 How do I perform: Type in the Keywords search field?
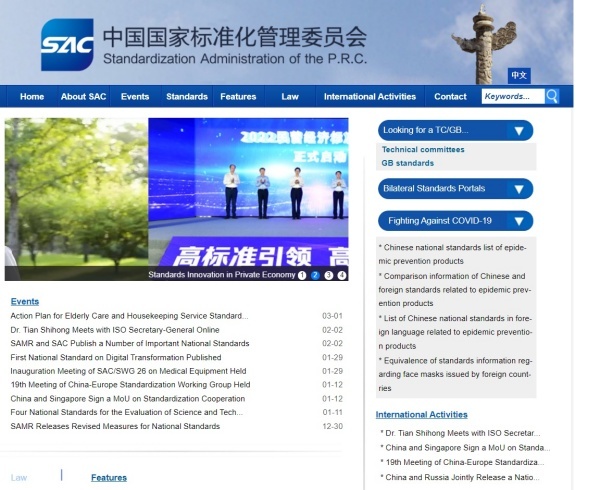pyautogui.click(x=513, y=96)
